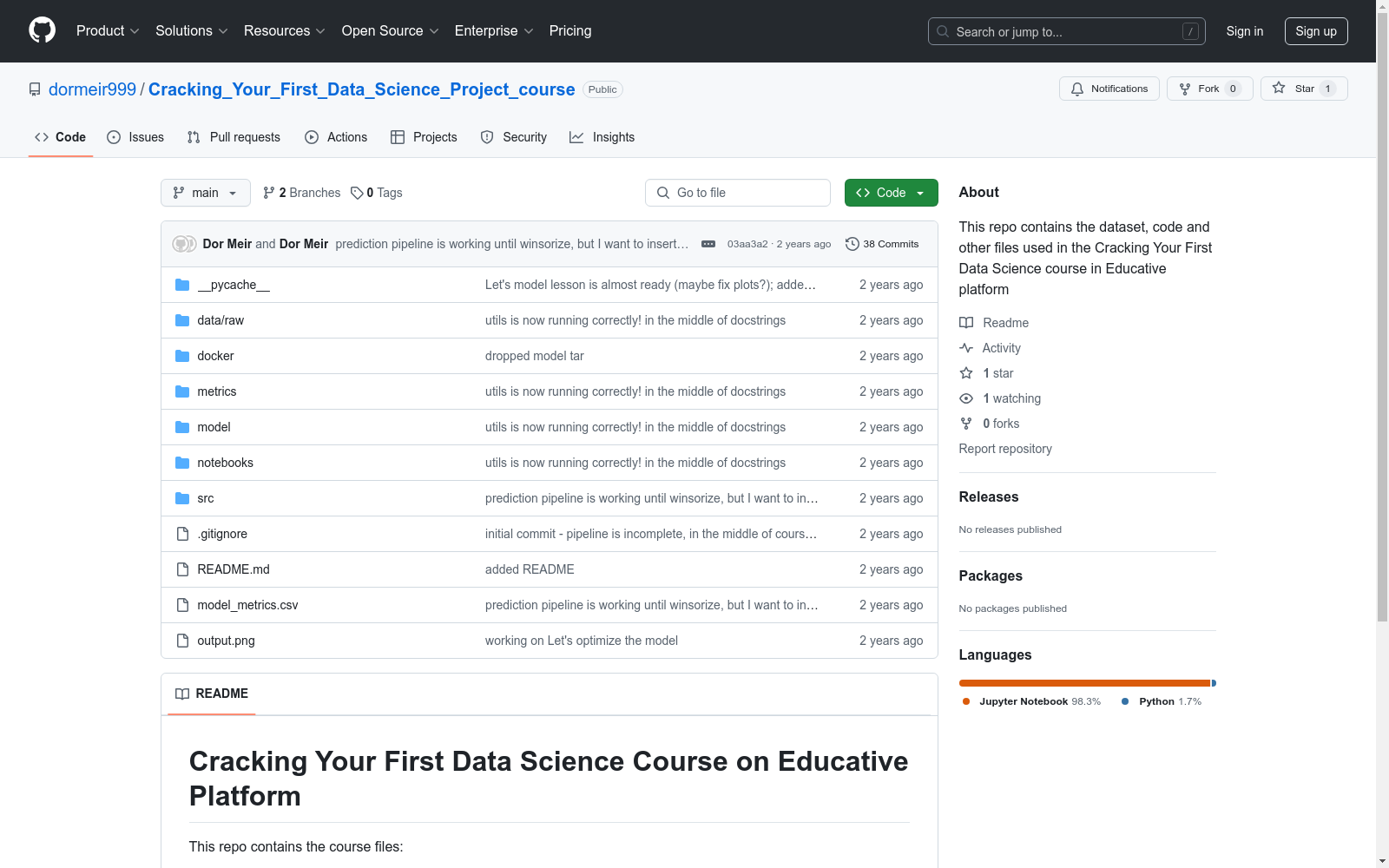Open the model_metrics.csv file name
Image resolution: width=1389 pixels, height=868 pixels.
[247, 605]
